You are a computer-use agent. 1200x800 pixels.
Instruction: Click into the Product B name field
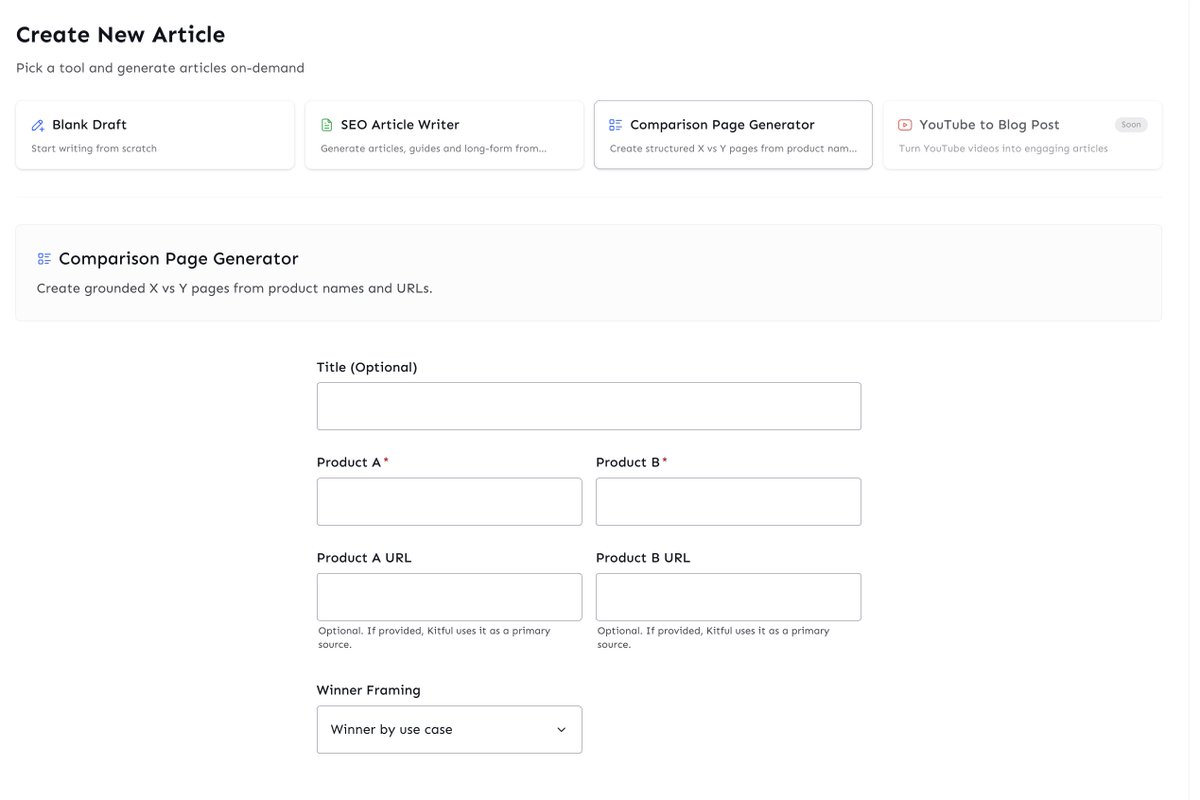[x=728, y=501]
